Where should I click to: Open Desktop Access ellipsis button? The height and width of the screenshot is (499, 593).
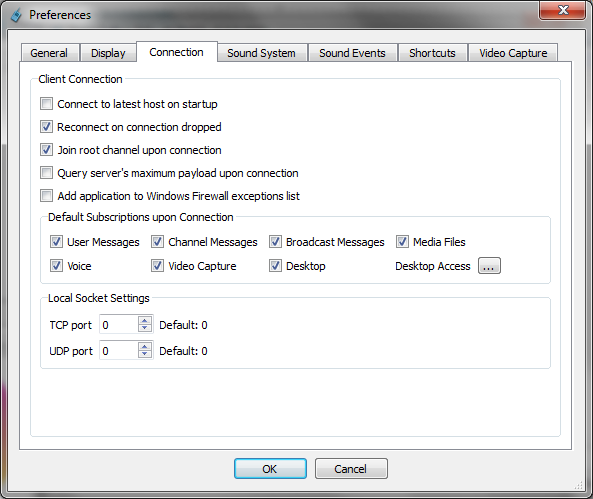pyautogui.click(x=489, y=266)
